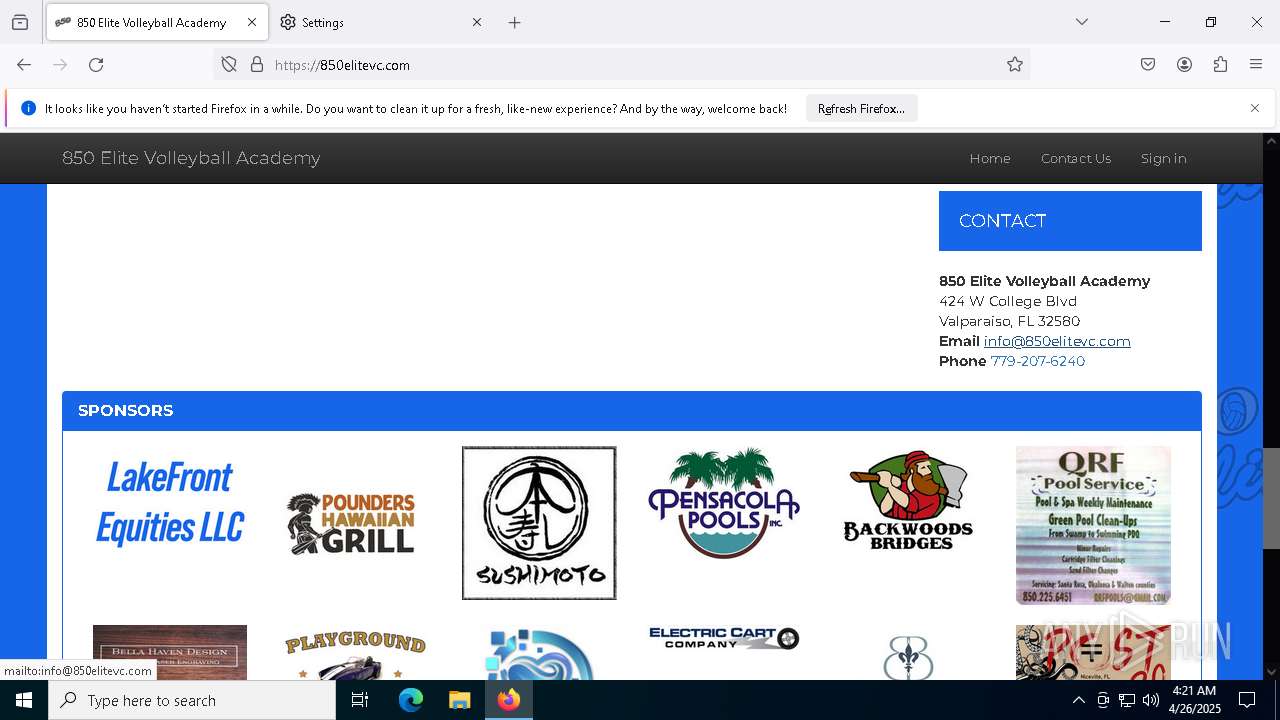Viewport: 1280px width, 720px height.
Task: Open the Firefox account icon
Action: pyautogui.click(x=1184, y=65)
